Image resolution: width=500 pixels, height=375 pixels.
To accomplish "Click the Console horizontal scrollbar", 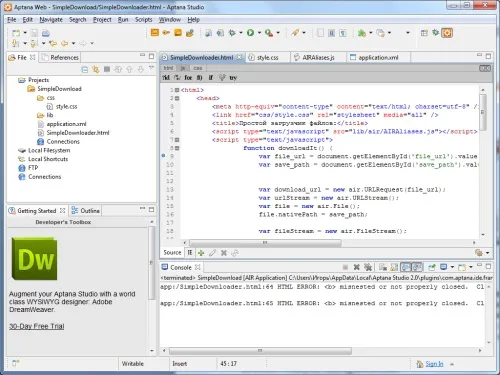I will pos(260,351).
